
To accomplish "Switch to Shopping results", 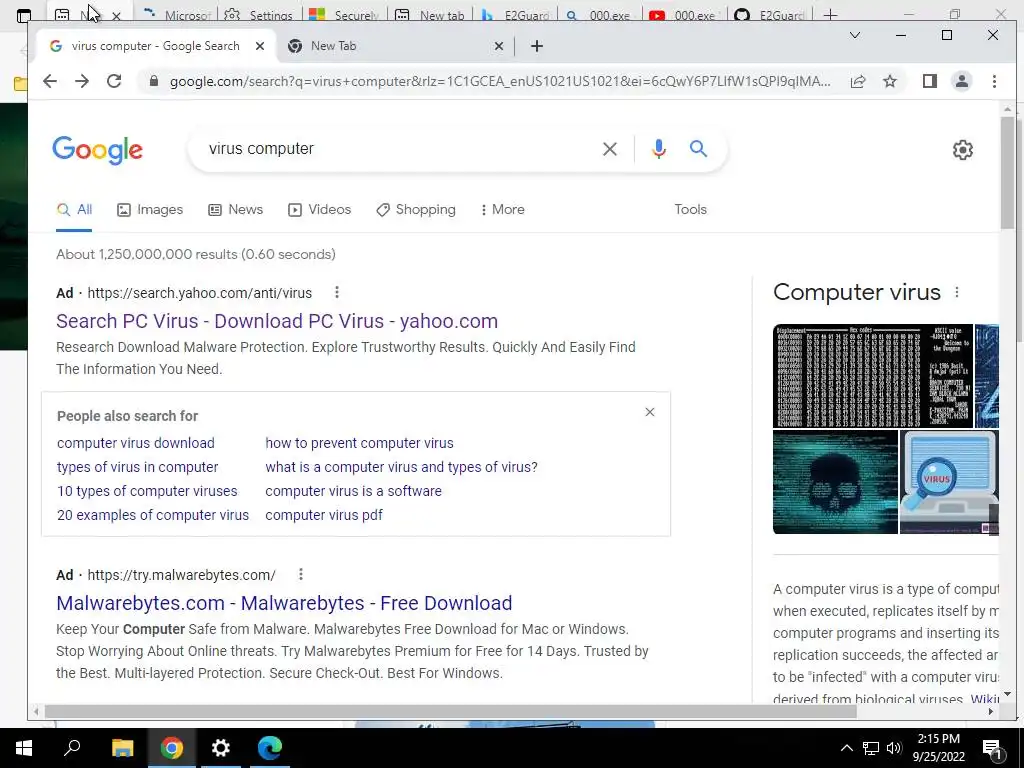I will coord(416,210).
